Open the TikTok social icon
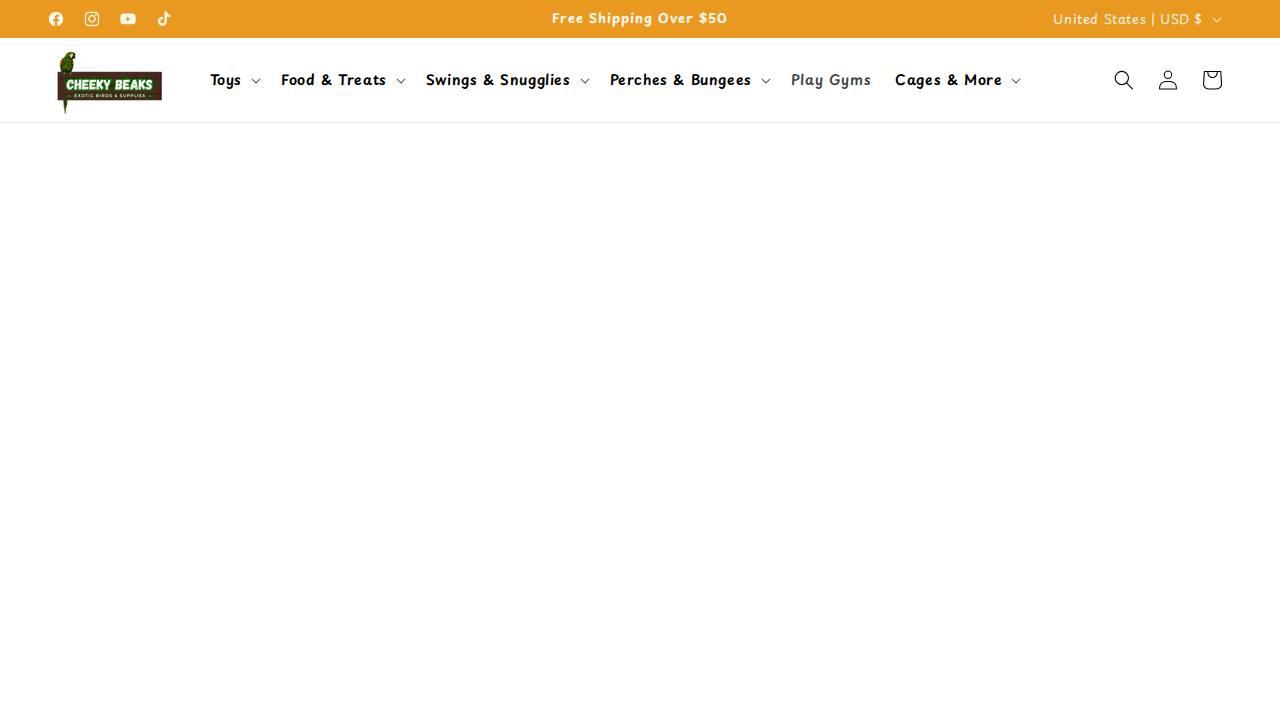Viewport: 1280px width, 720px height. click(x=164, y=18)
